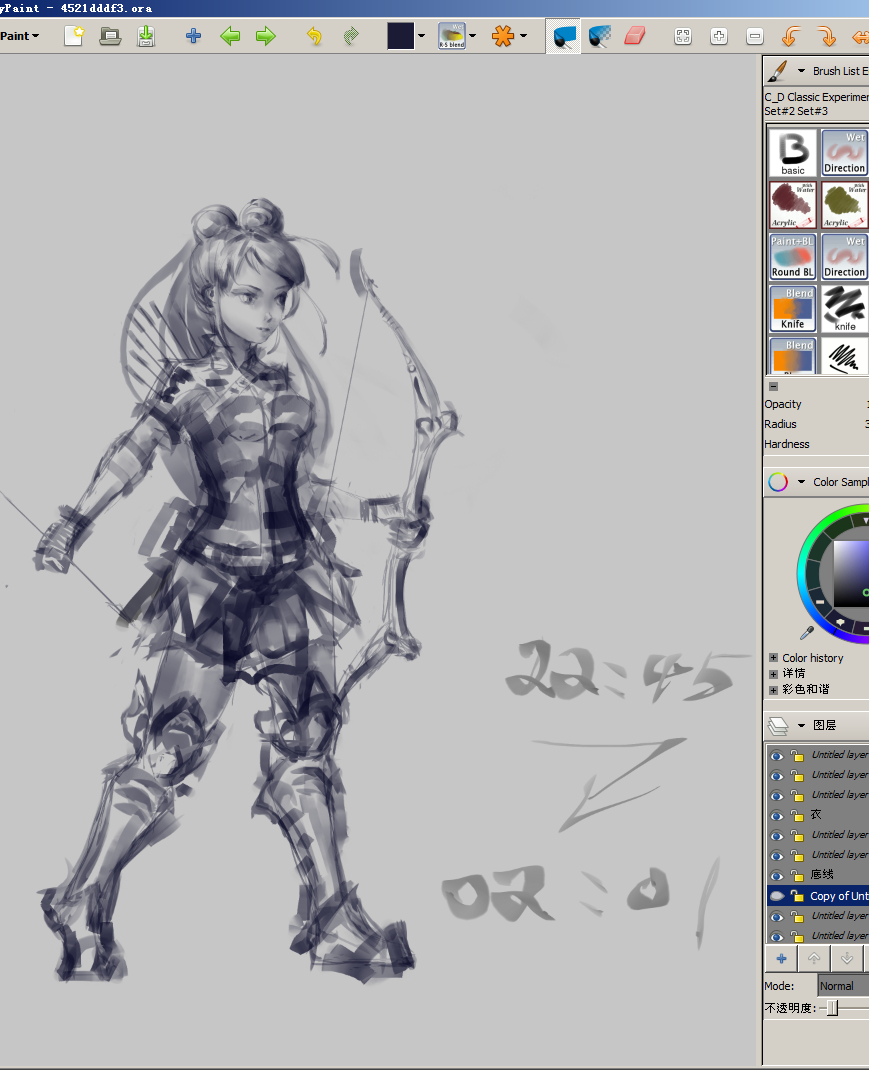
Task: Toggle the lock alpha blend mode
Action: [x=599, y=36]
